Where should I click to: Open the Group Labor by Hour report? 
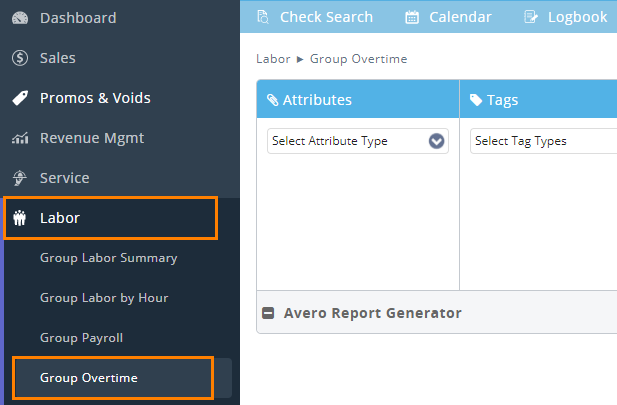click(x=104, y=298)
